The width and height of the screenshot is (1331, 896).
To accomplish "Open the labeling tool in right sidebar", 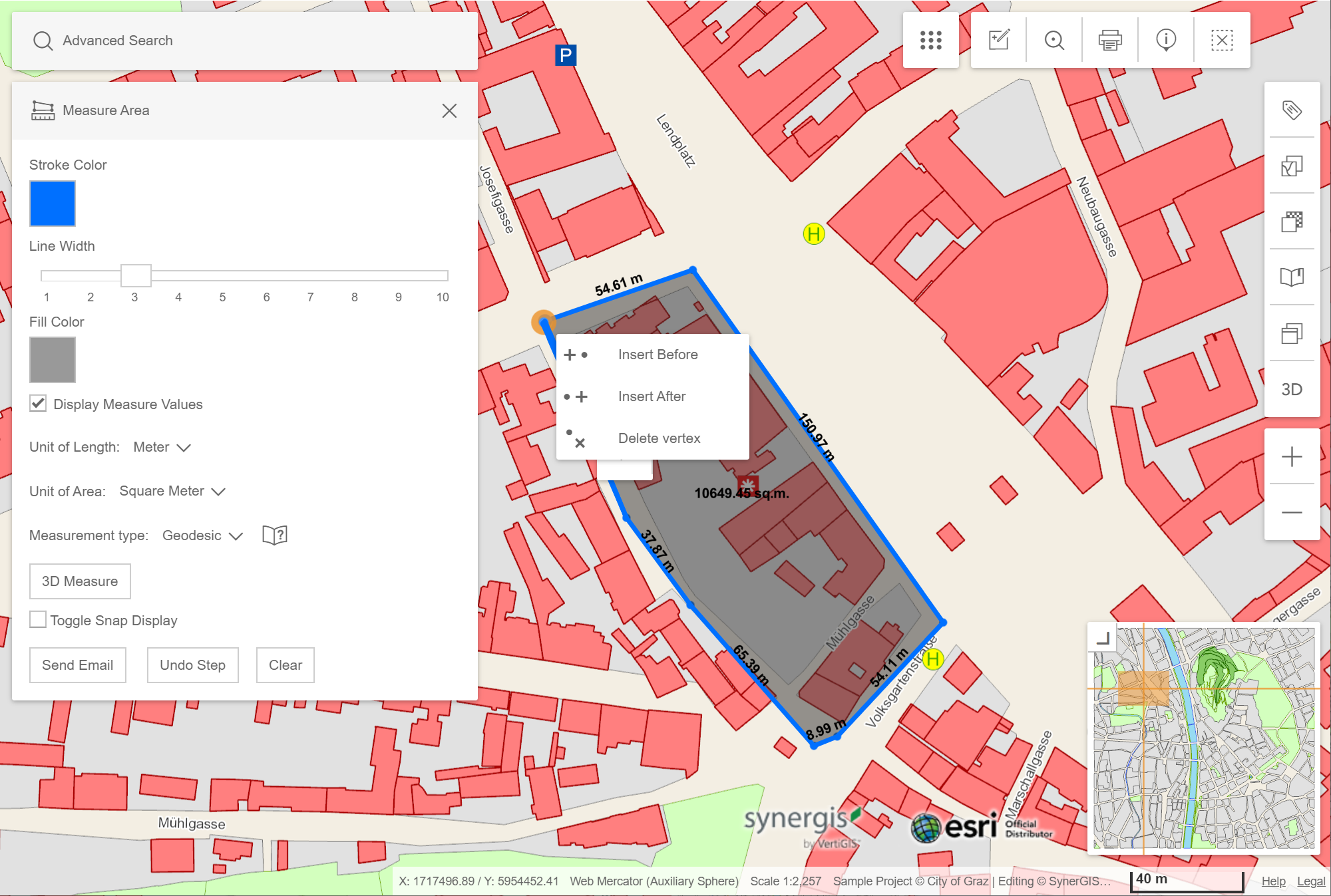I will click(1292, 111).
